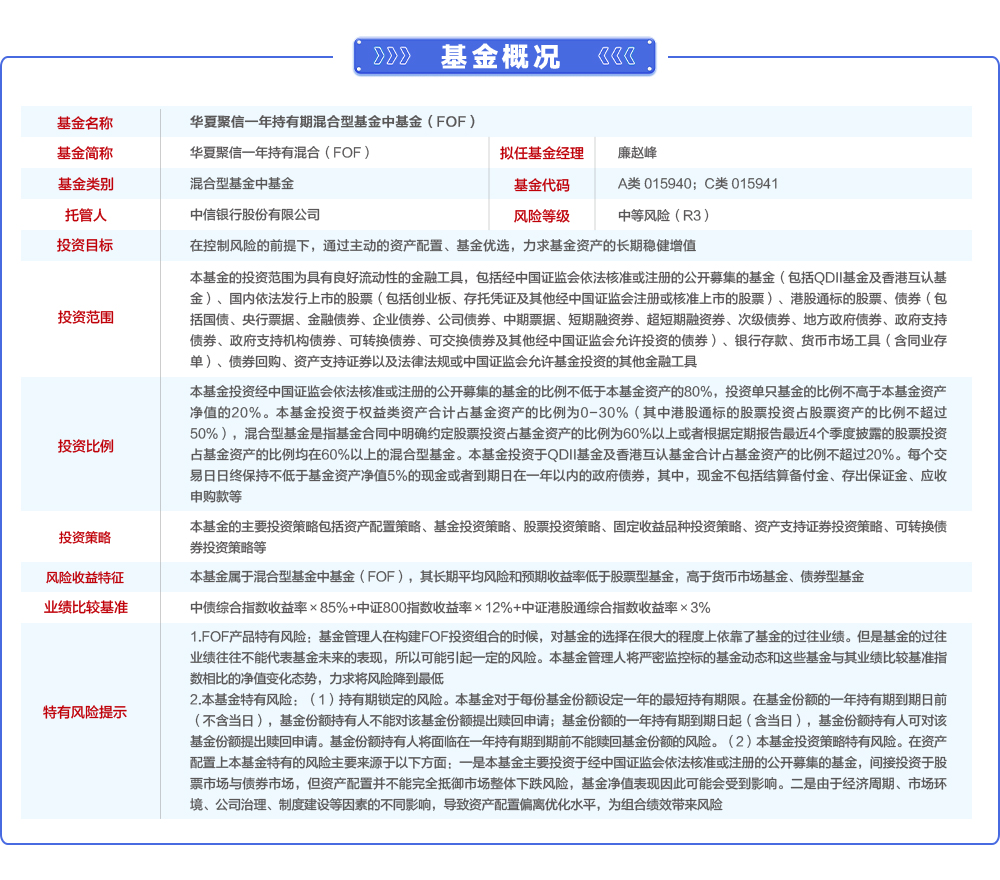Click the risk item starting 2.本基金特有风险
The image size is (1000, 880).
(568, 752)
